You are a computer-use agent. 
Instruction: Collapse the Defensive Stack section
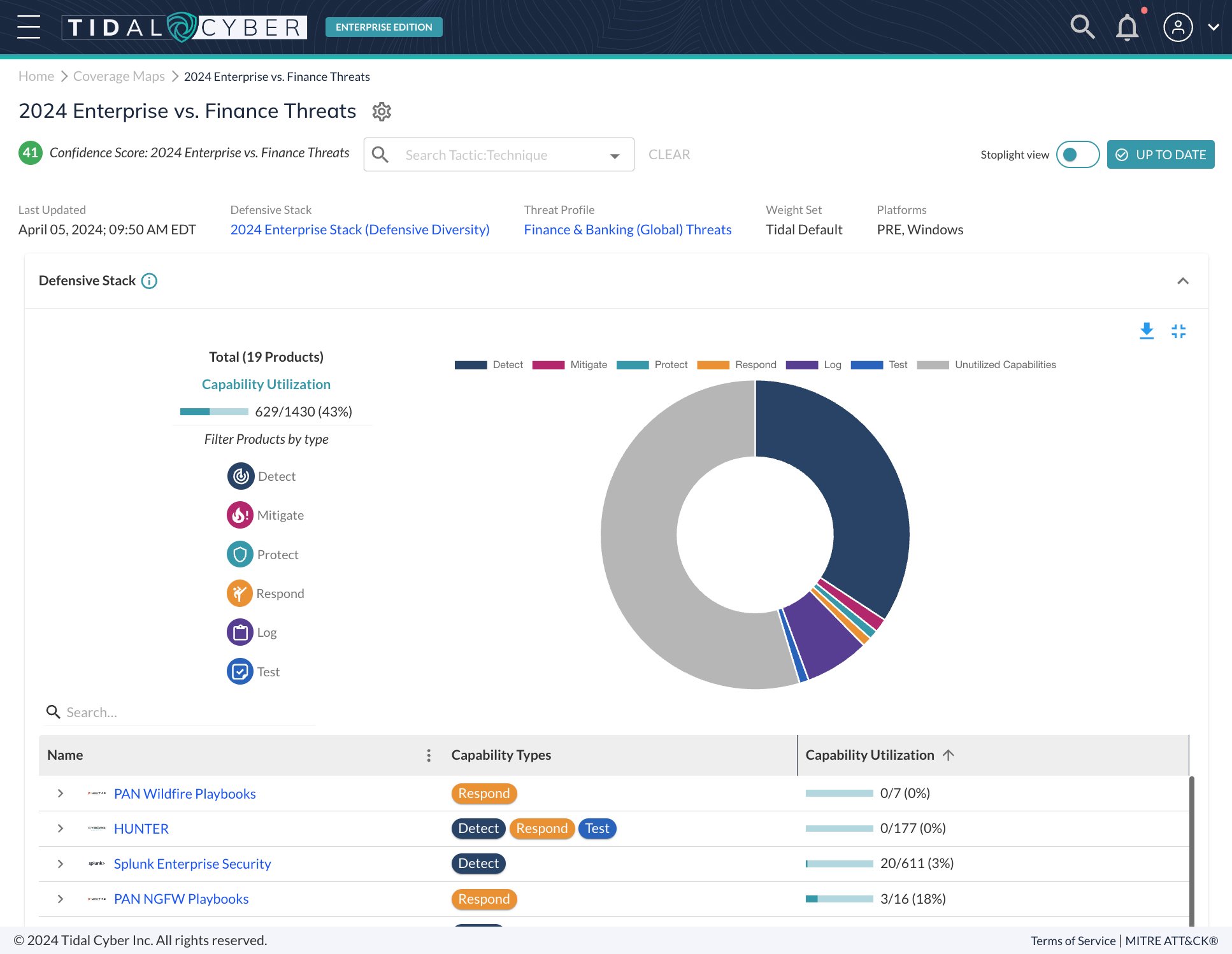[1183, 281]
